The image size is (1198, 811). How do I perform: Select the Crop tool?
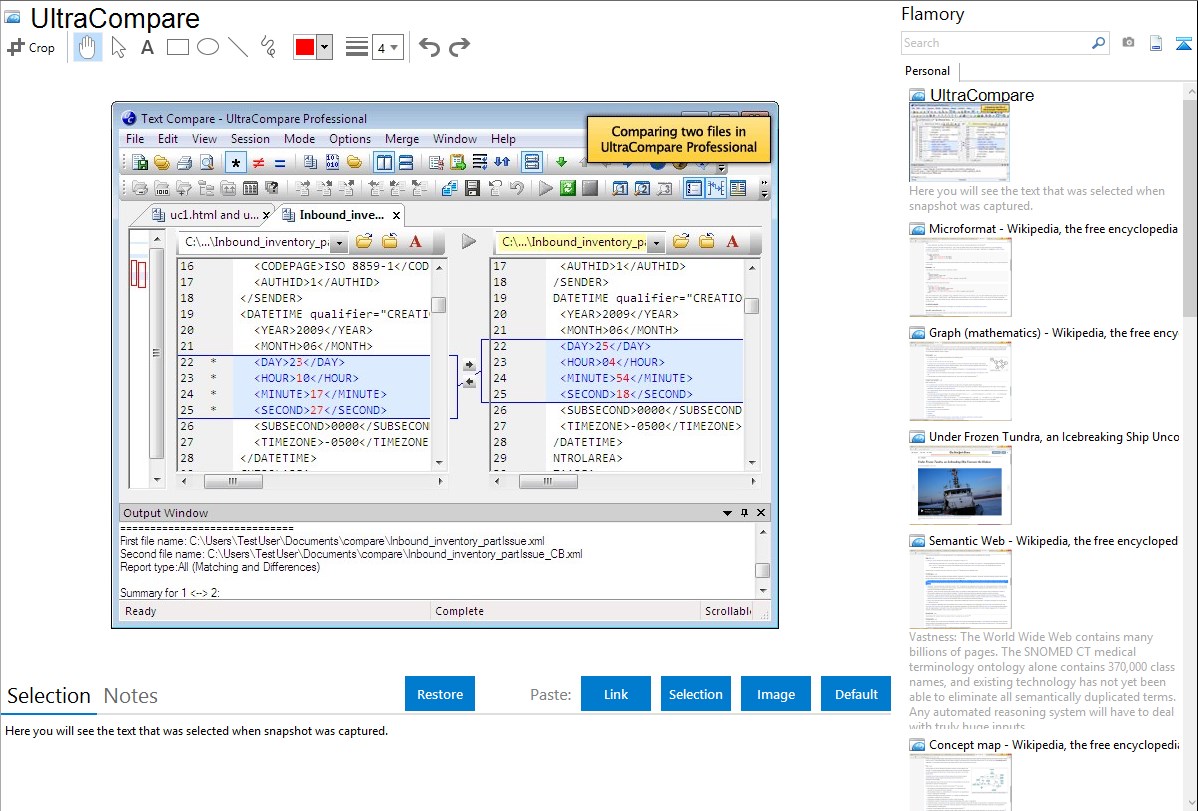pos(31,47)
